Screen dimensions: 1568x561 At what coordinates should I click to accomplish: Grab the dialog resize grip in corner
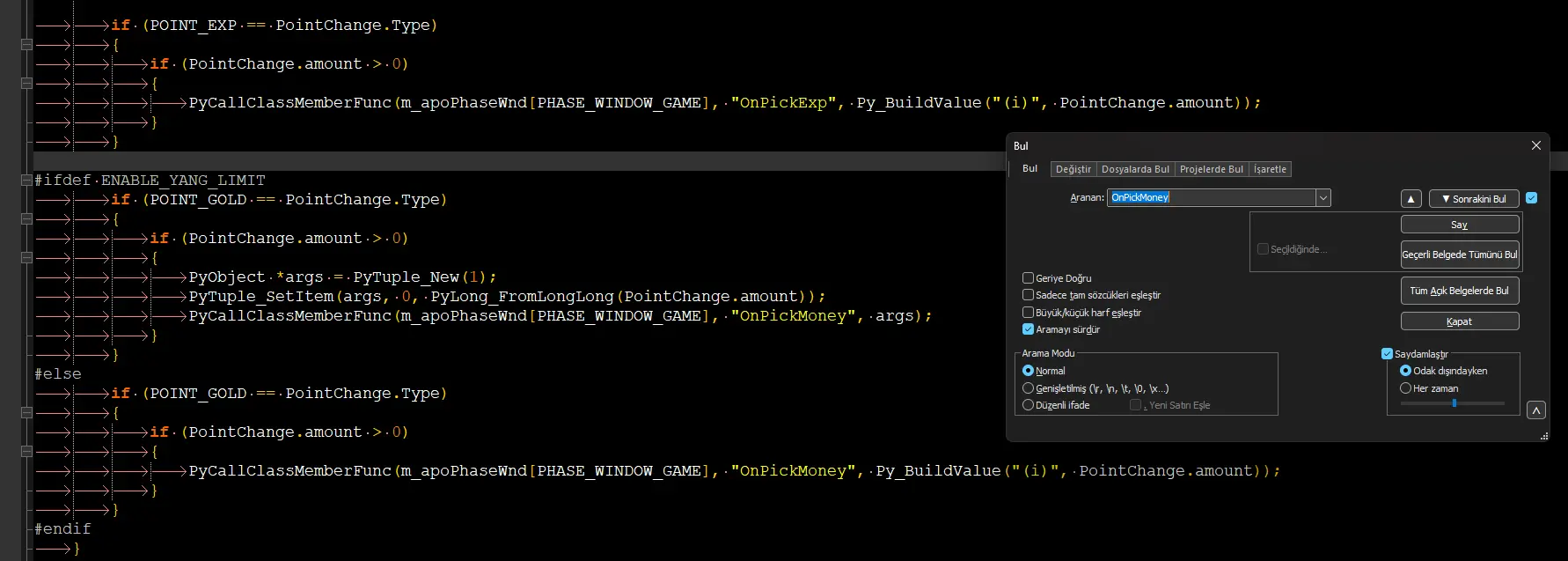coord(1543,436)
